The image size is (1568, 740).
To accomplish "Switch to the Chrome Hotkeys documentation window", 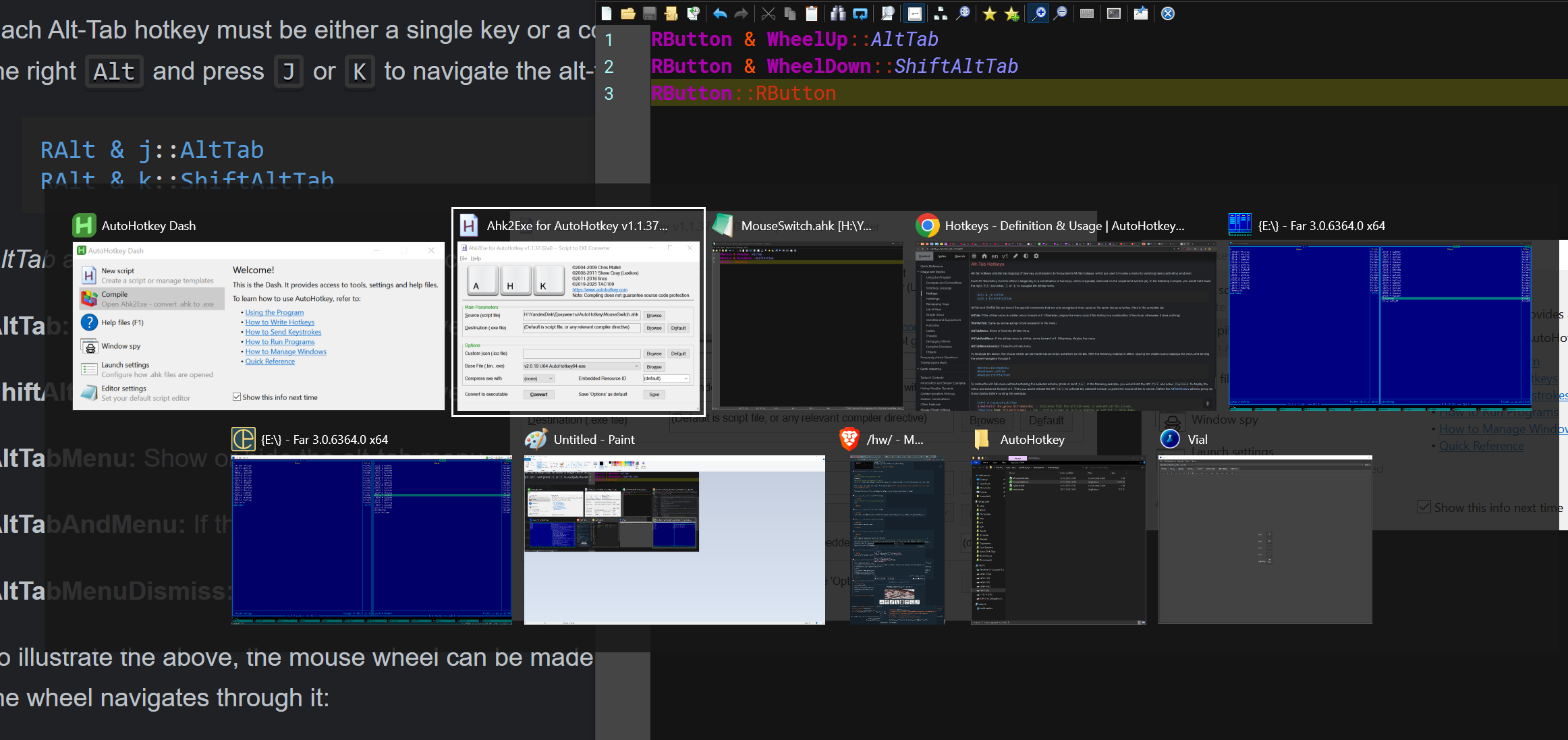I will (1065, 325).
